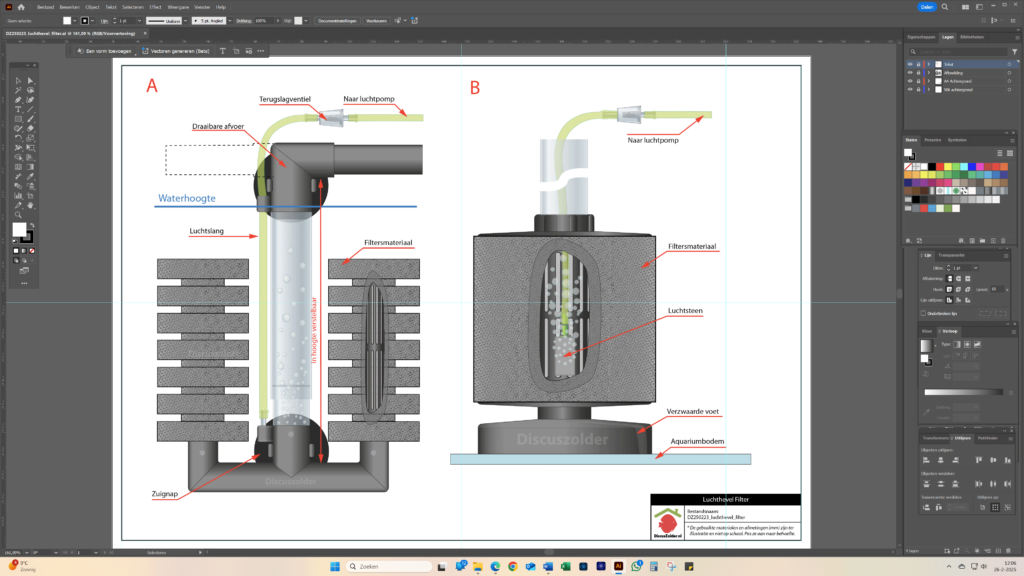Click the Delen share button
The width and height of the screenshot is (1024, 576).
pos(927,7)
